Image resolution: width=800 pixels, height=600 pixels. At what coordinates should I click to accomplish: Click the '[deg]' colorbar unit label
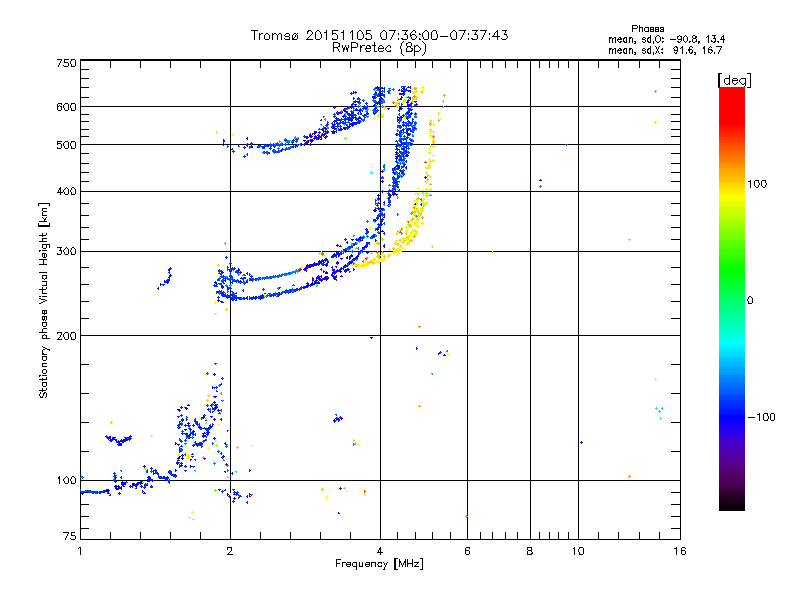pyautogui.click(x=734, y=80)
